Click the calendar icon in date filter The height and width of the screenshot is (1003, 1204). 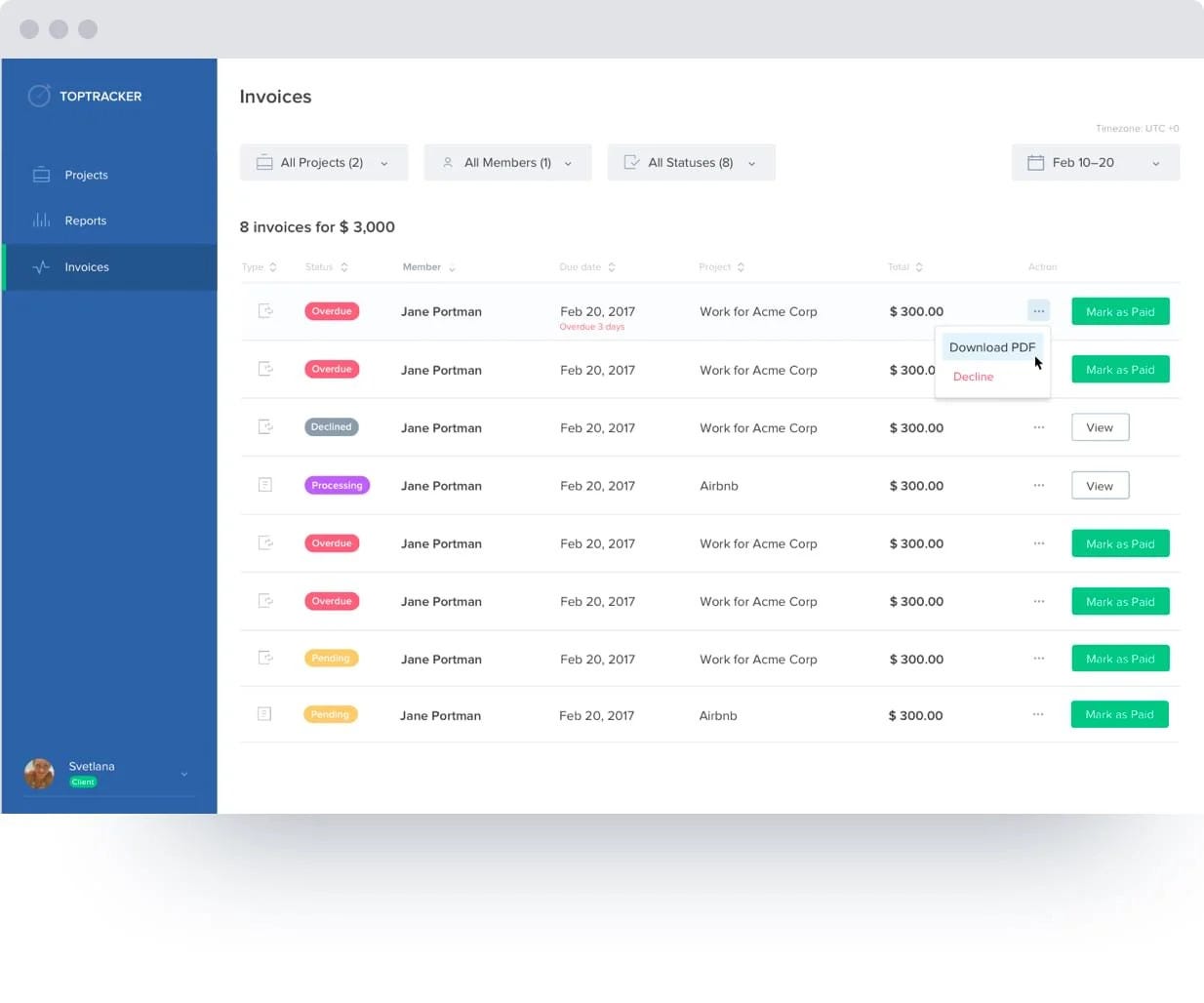tap(1036, 162)
